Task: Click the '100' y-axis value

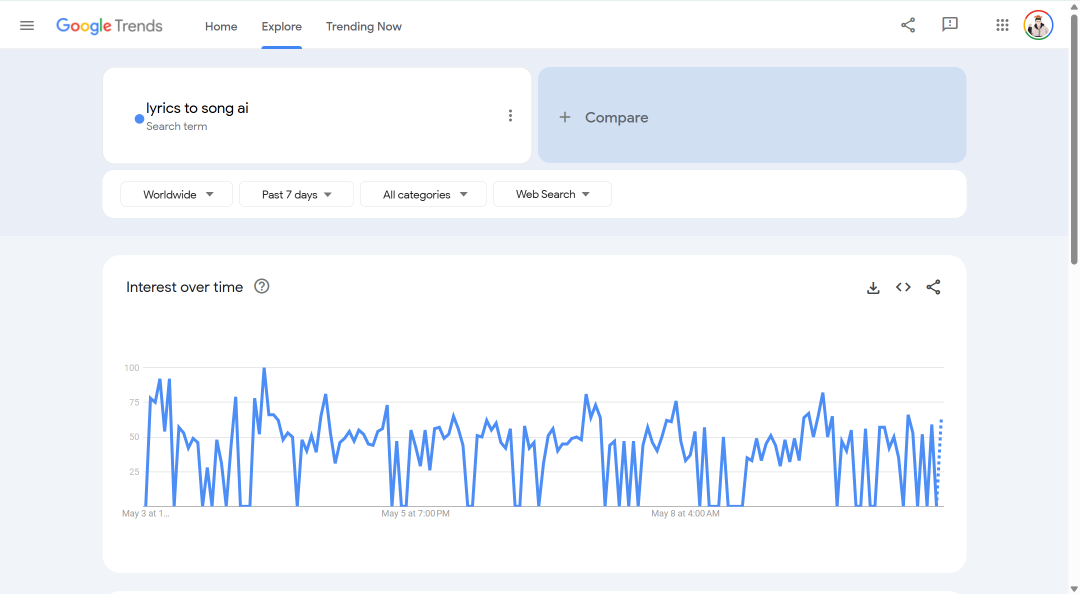Action: (x=132, y=368)
